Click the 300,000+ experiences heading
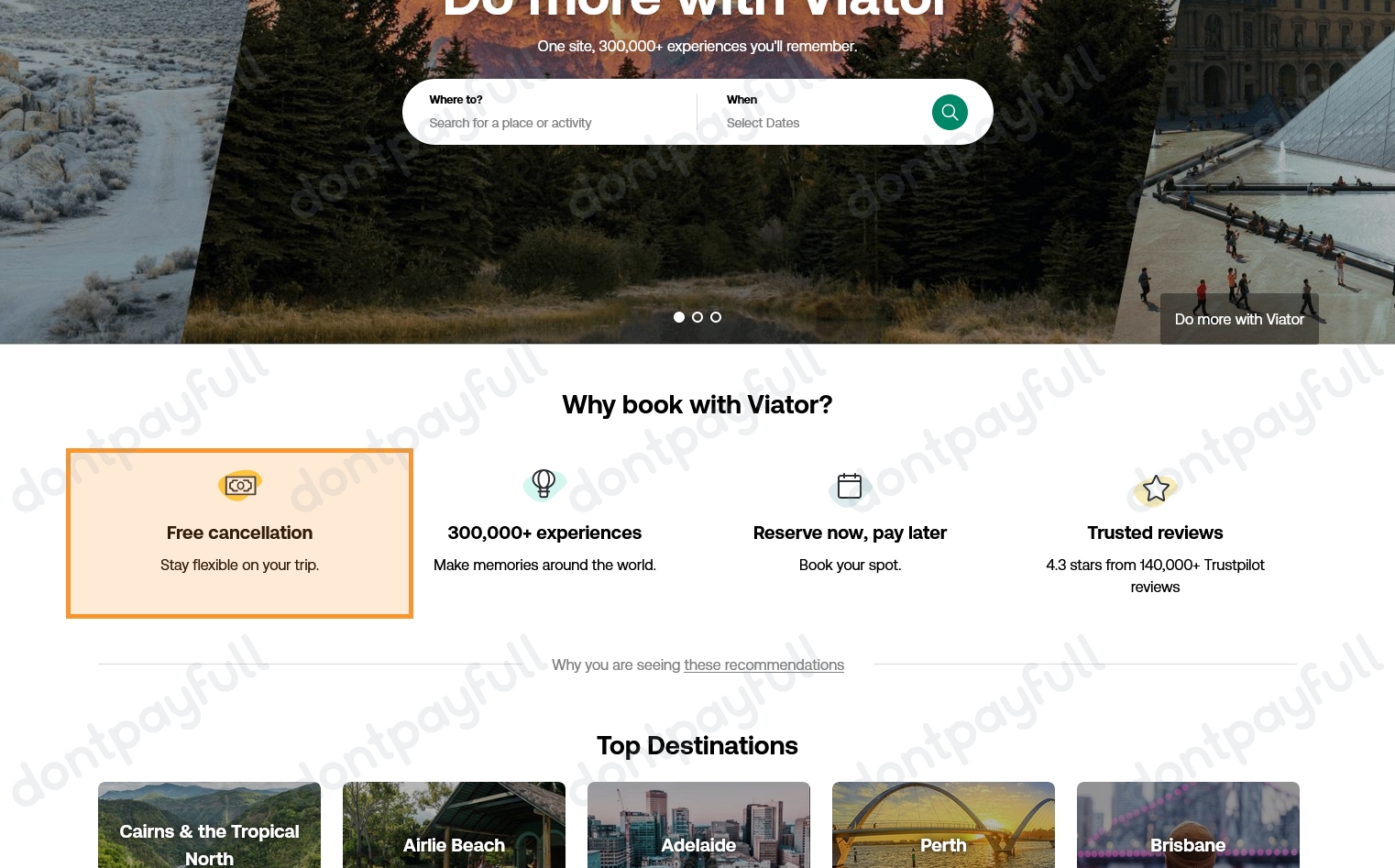This screenshot has width=1395, height=868. pos(544,533)
